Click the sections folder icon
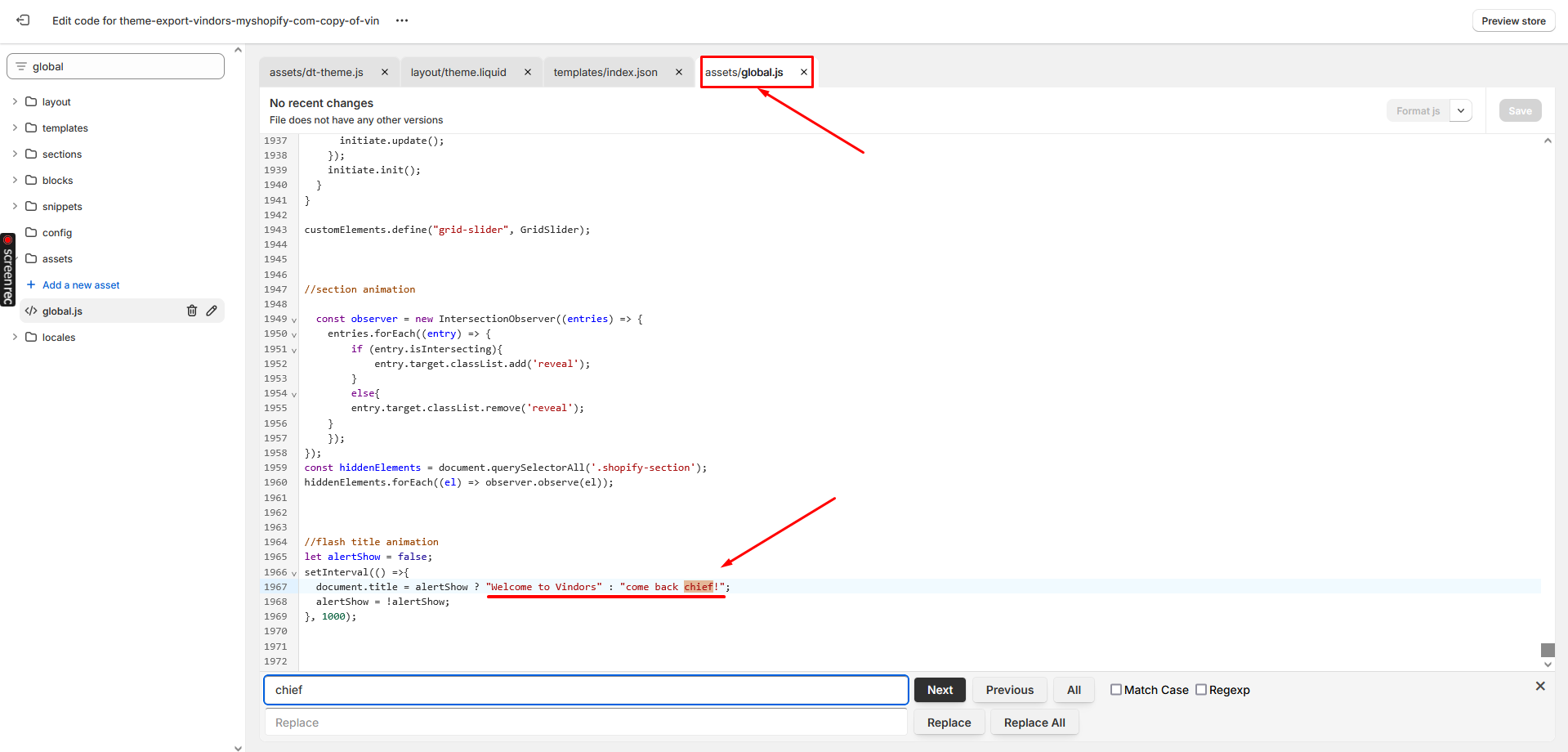This screenshot has height=752, width=1568. [31, 154]
